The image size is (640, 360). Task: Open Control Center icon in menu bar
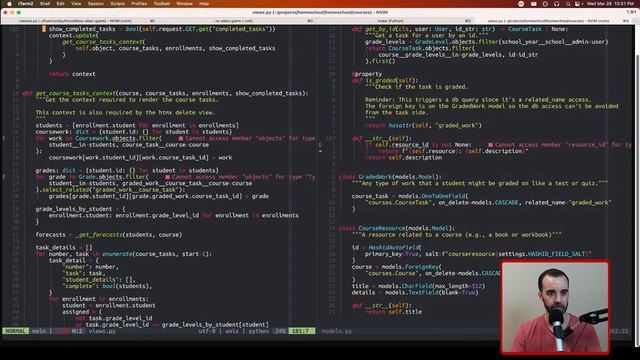[578, 4]
